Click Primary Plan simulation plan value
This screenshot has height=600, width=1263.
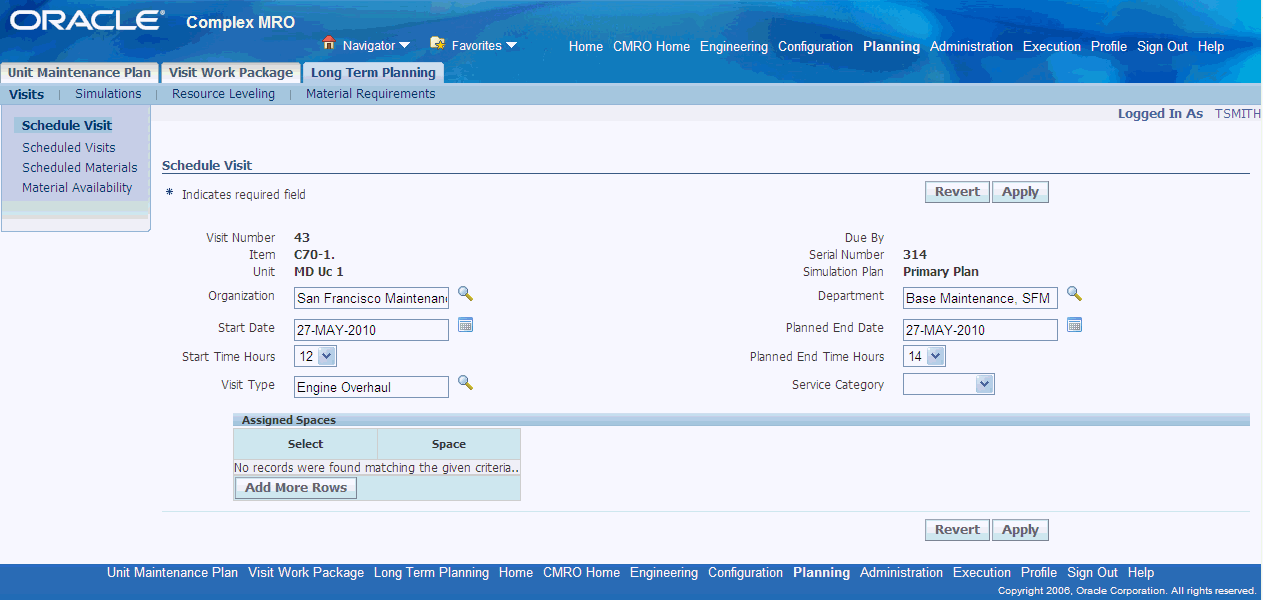point(941,271)
